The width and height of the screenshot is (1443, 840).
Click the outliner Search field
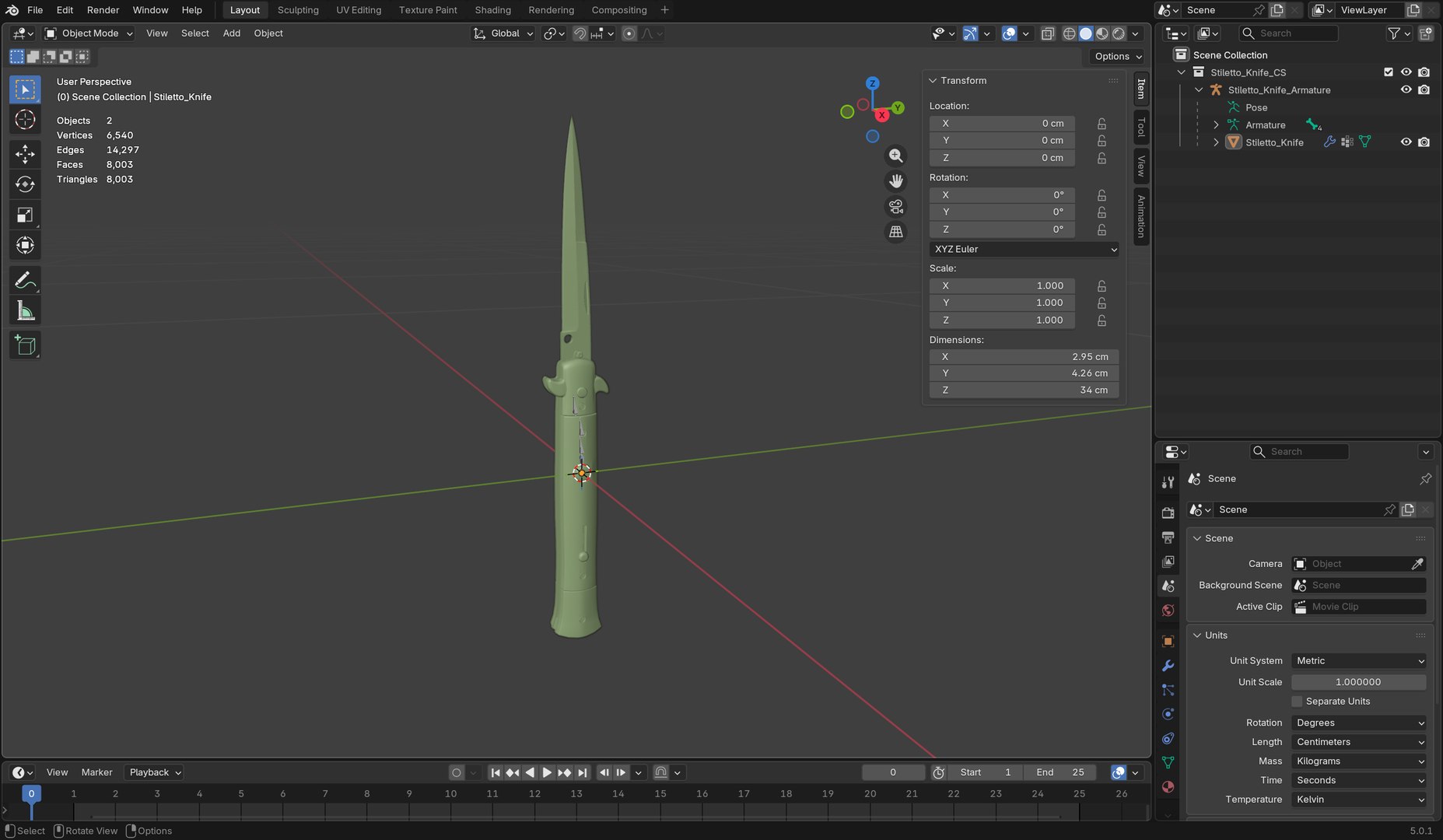pos(1289,33)
